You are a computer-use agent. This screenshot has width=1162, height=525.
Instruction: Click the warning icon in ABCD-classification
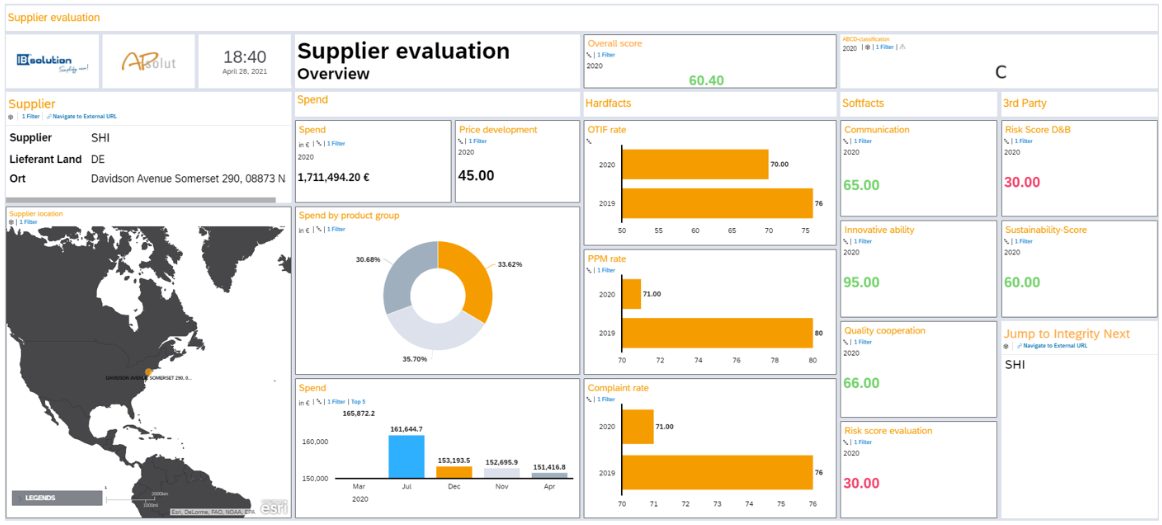pyautogui.click(x=903, y=47)
